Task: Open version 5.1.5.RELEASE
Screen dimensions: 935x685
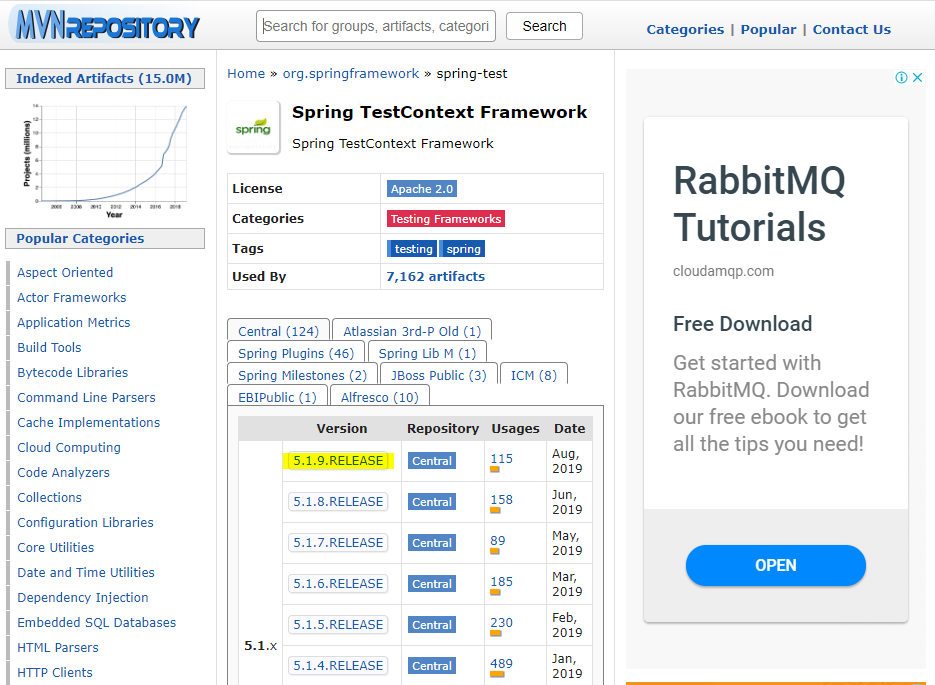Action: click(338, 624)
